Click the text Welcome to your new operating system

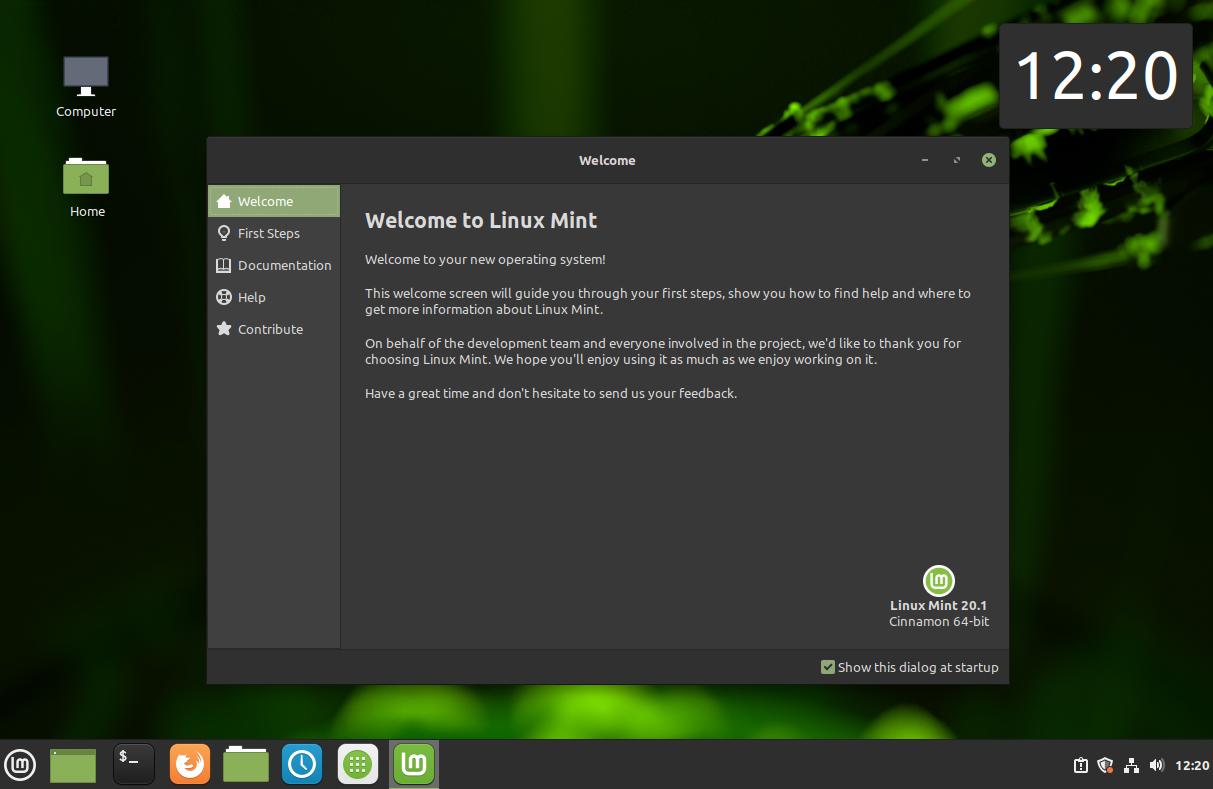coord(485,260)
